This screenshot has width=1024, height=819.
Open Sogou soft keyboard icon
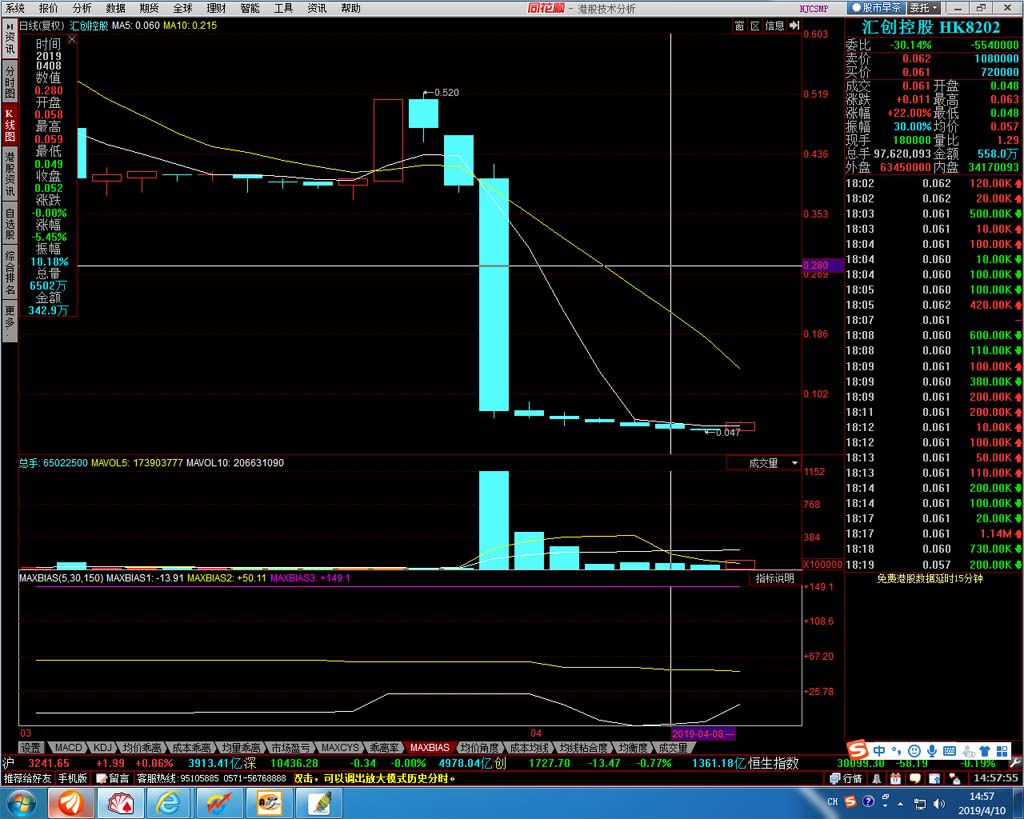coord(950,751)
